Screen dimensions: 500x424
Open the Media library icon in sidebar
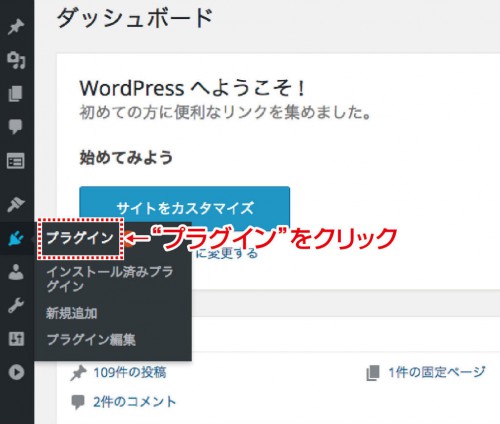point(16,60)
